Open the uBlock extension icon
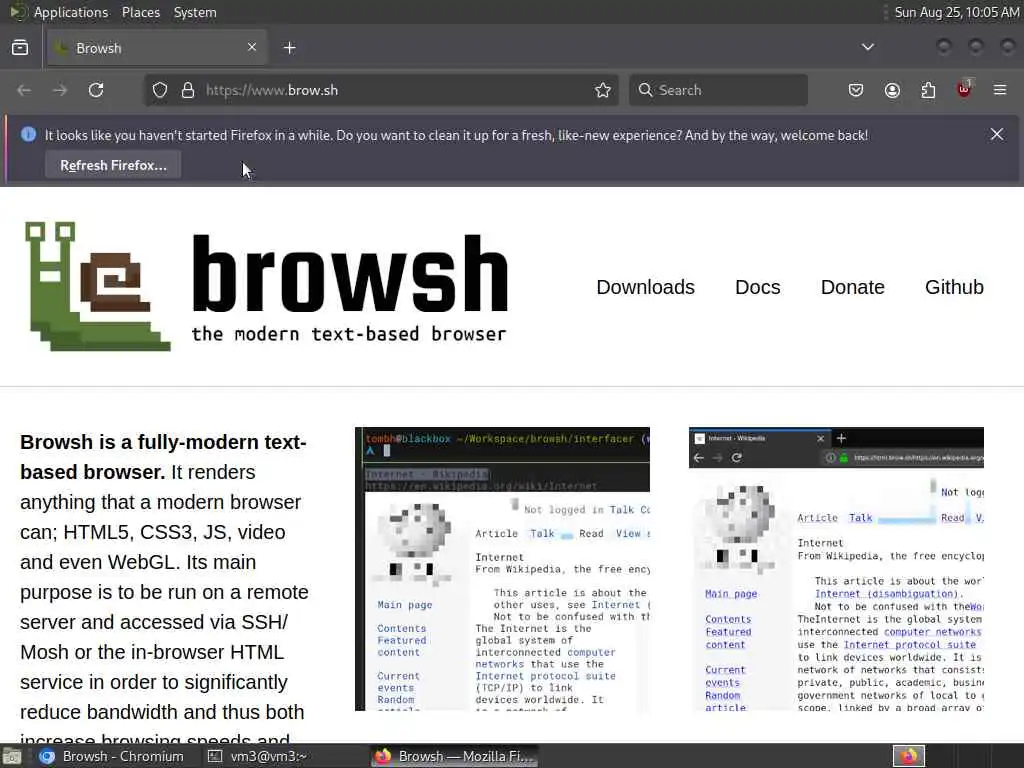Viewport: 1024px width, 768px height. tap(965, 89)
